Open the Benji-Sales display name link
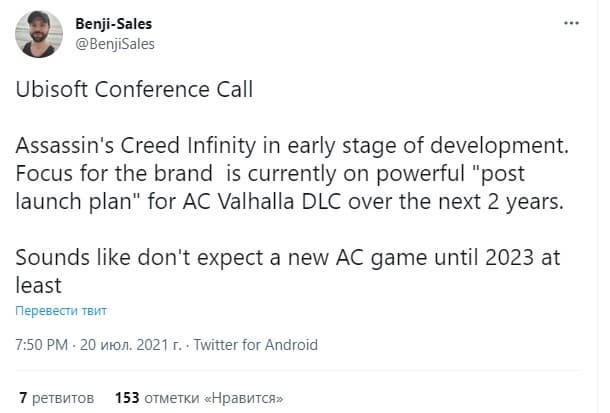610x413 pixels. click(x=117, y=22)
